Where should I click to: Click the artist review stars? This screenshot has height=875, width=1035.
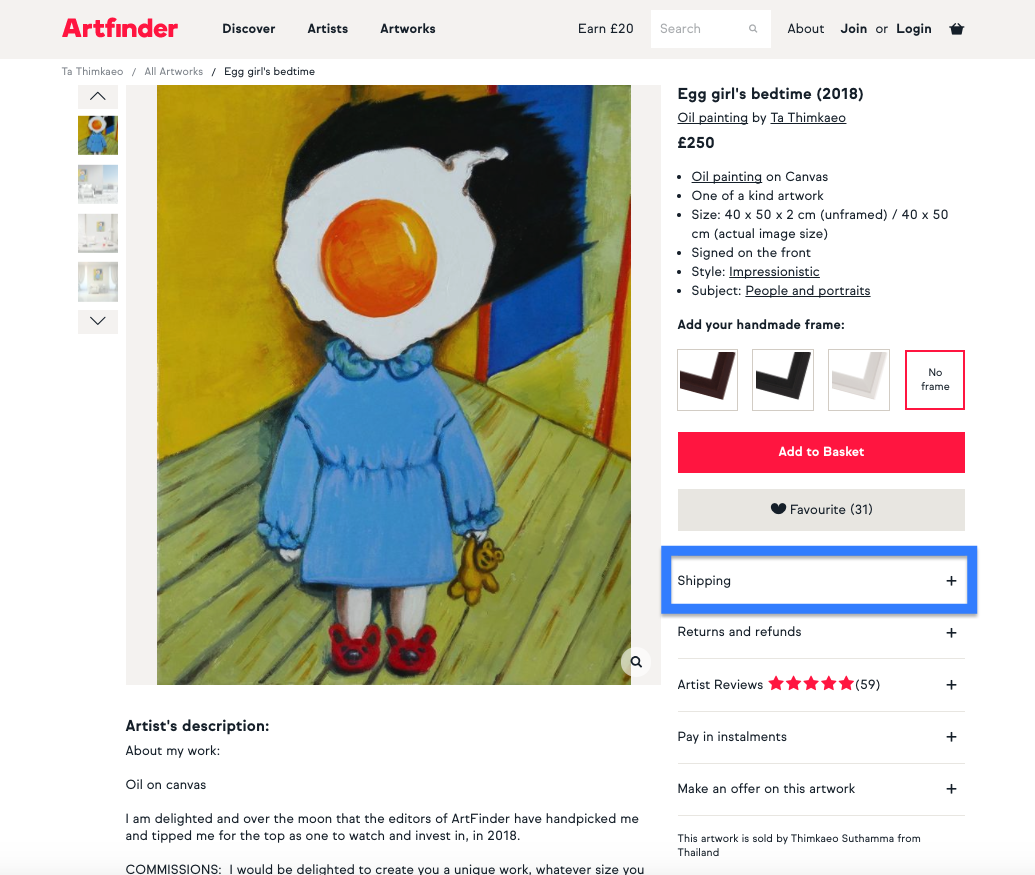point(811,684)
